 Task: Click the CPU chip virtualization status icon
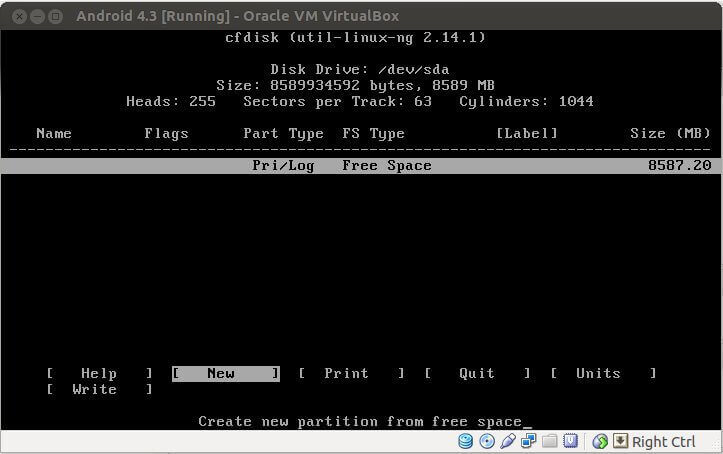pyautogui.click(x=571, y=441)
